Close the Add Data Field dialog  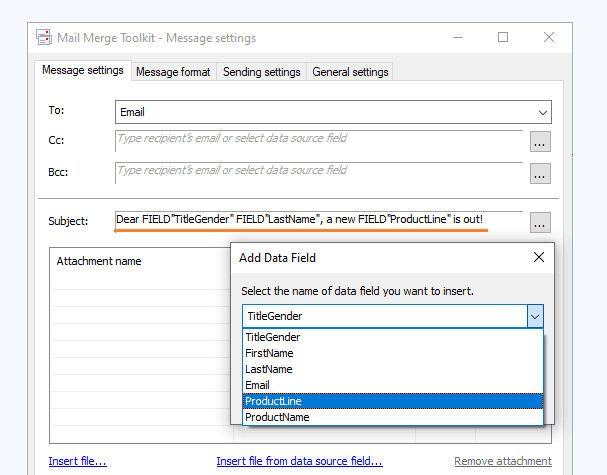click(539, 257)
